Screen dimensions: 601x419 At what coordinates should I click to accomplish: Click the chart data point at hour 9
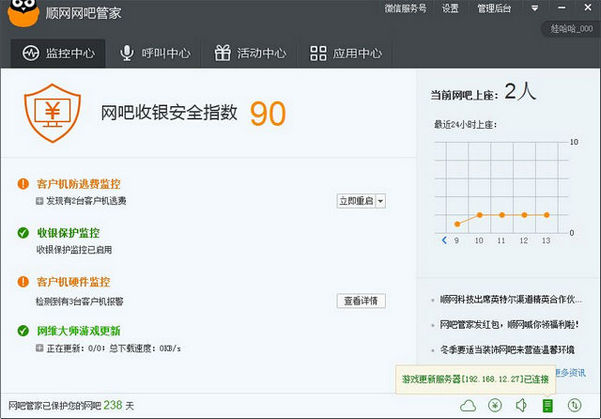pyautogui.click(x=457, y=224)
